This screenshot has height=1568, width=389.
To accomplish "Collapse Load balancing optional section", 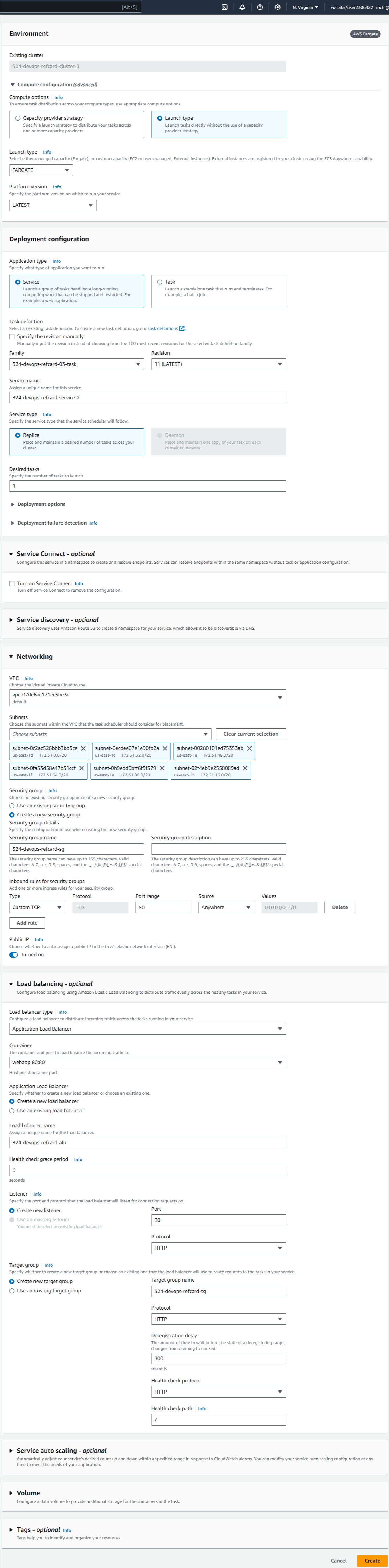I will [x=51, y=984].
